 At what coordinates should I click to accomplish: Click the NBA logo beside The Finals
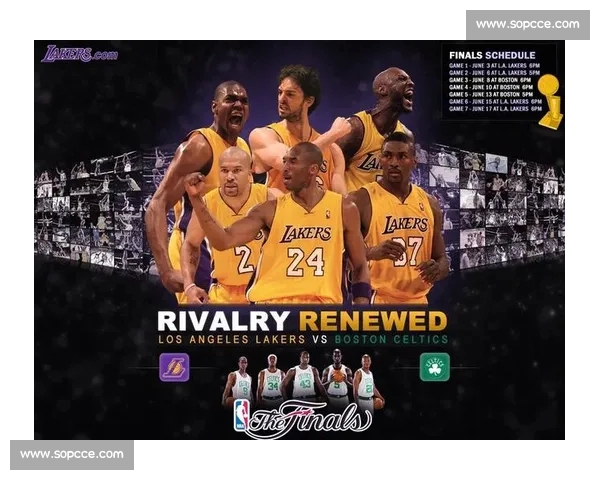click(241, 416)
